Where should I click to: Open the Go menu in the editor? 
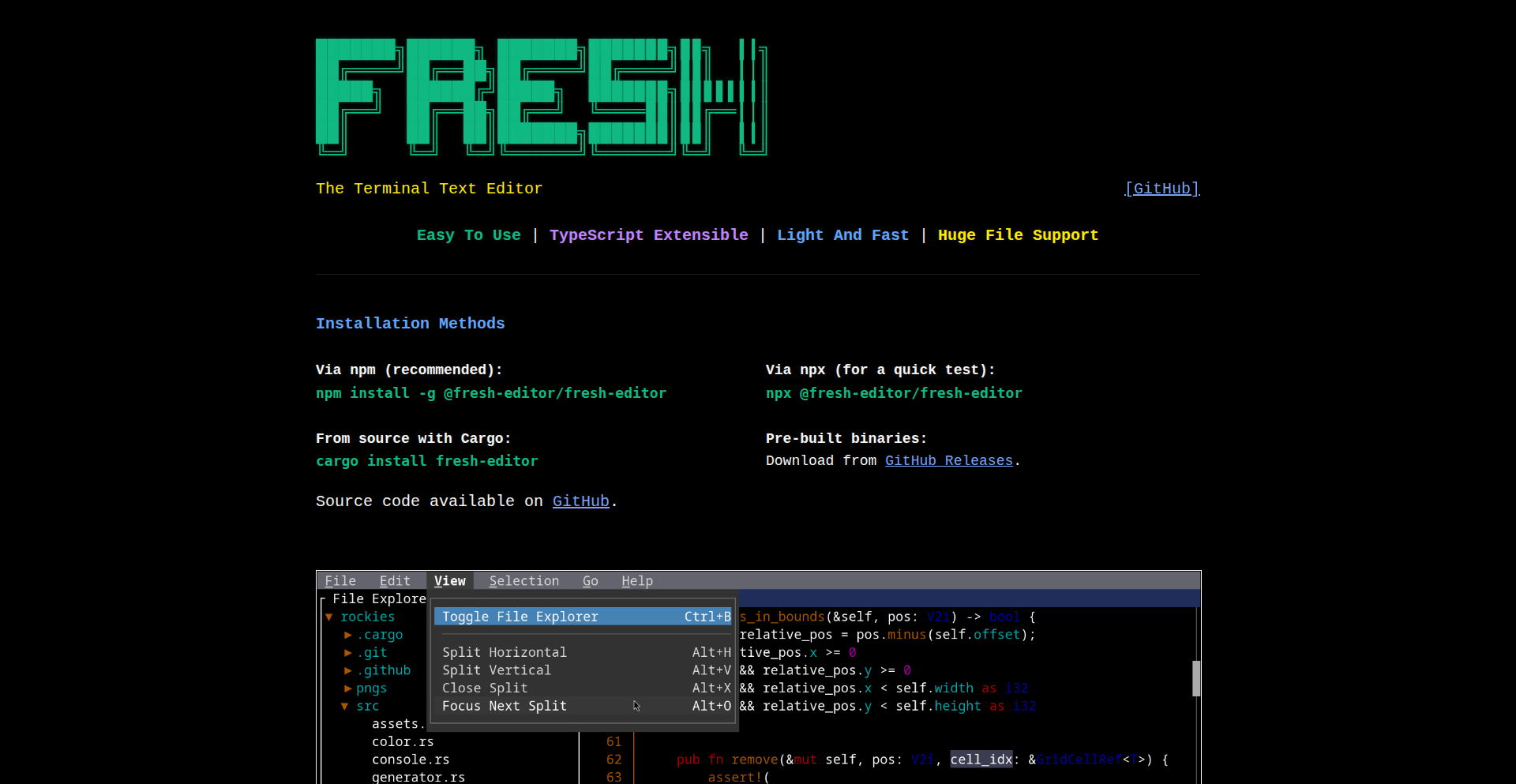(x=591, y=581)
